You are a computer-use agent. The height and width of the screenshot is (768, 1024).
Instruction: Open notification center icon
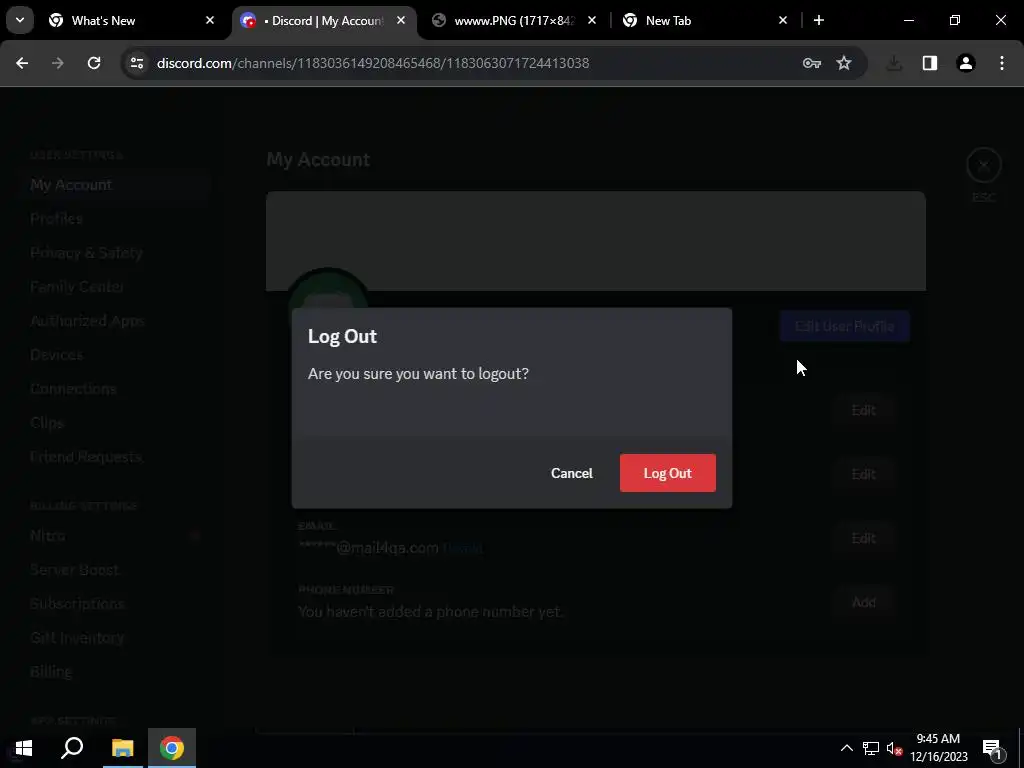[992, 748]
